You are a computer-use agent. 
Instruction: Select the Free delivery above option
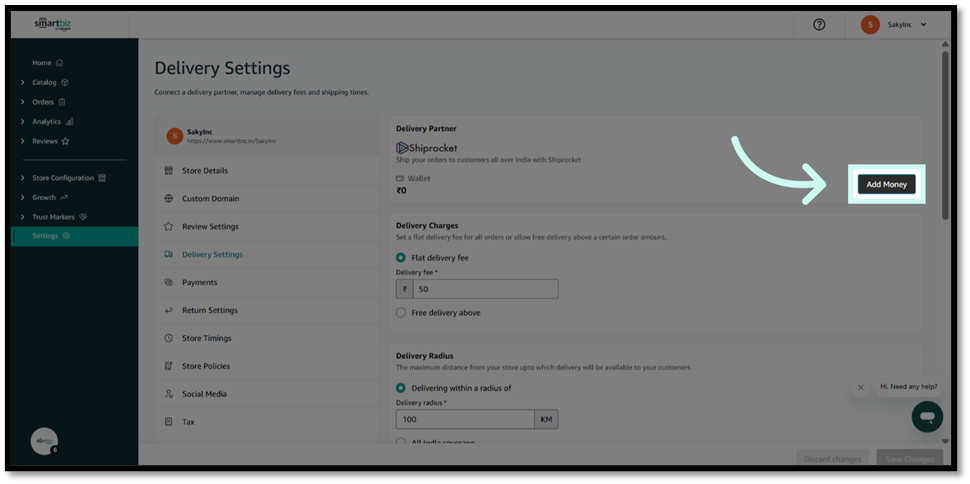pyautogui.click(x=401, y=313)
